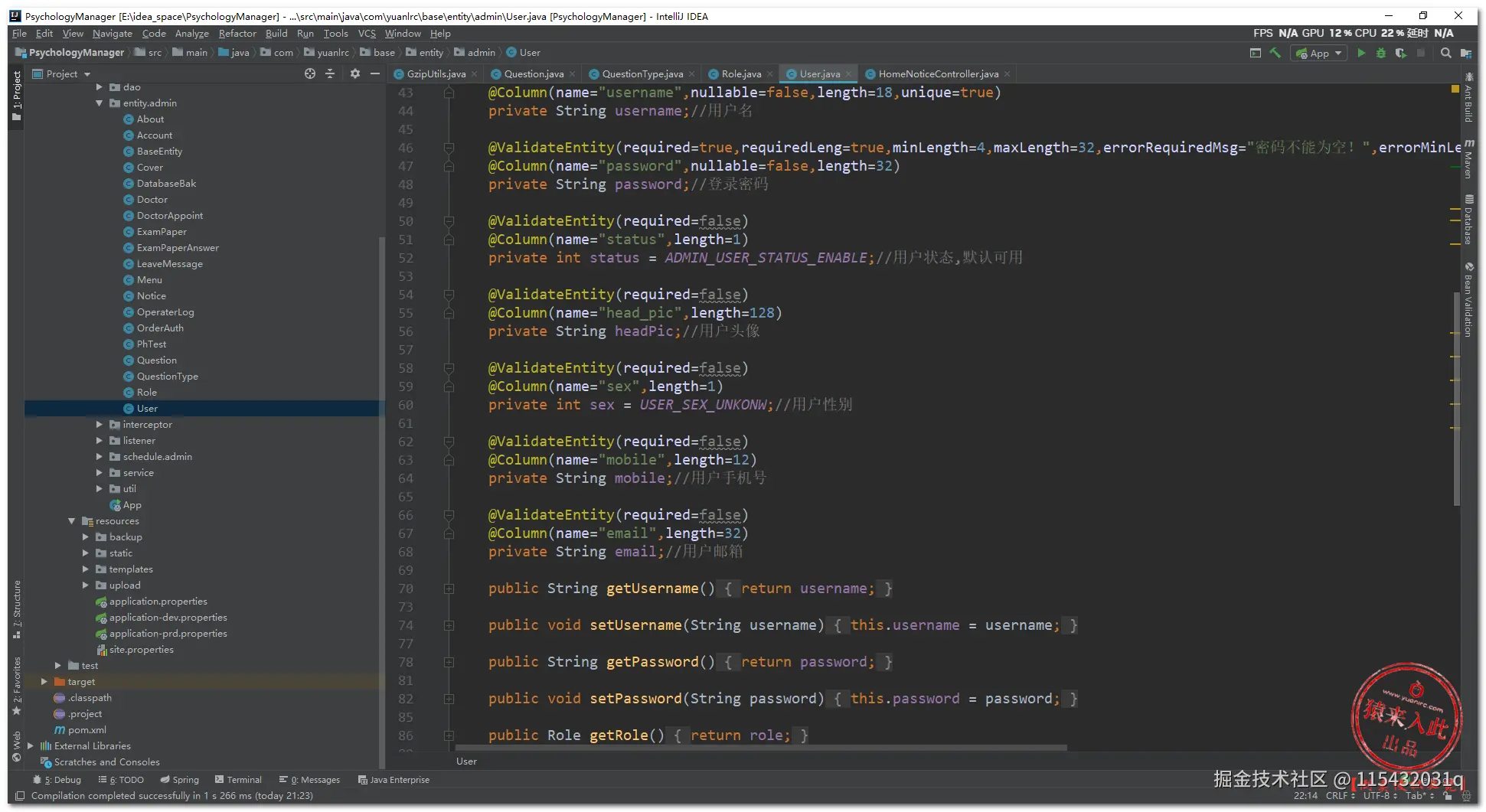
Task: Start debugging with the green bug icon
Action: click(x=1381, y=53)
